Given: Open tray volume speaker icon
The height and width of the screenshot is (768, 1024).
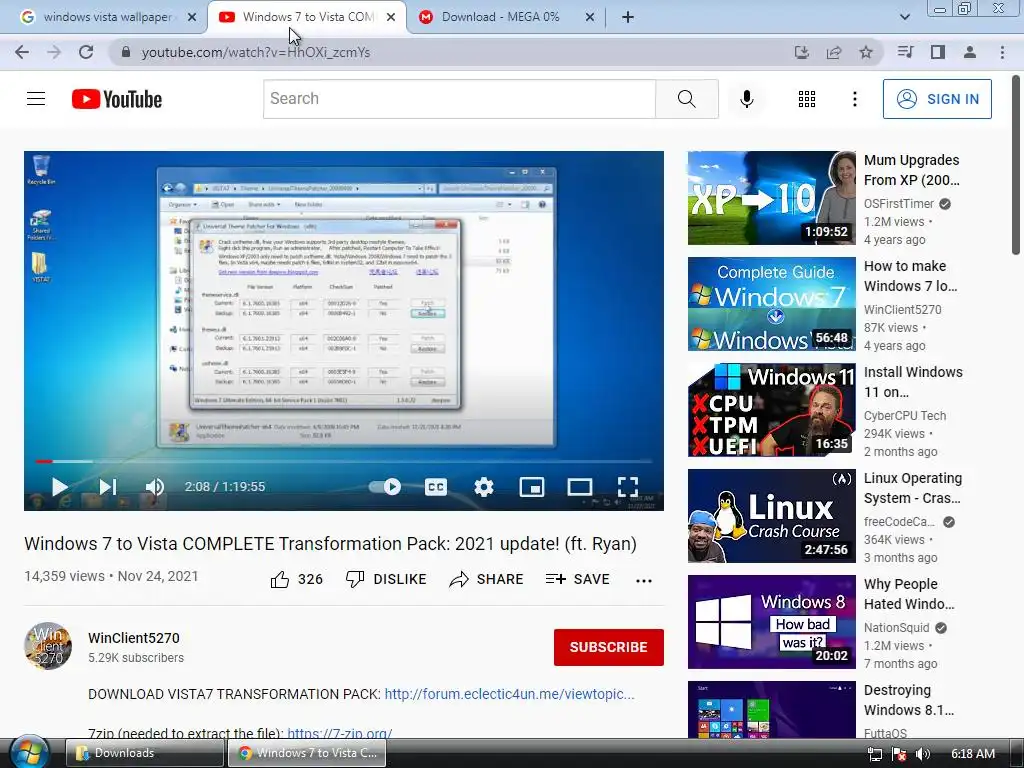Looking at the screenshot, I should tap(923, 754).
